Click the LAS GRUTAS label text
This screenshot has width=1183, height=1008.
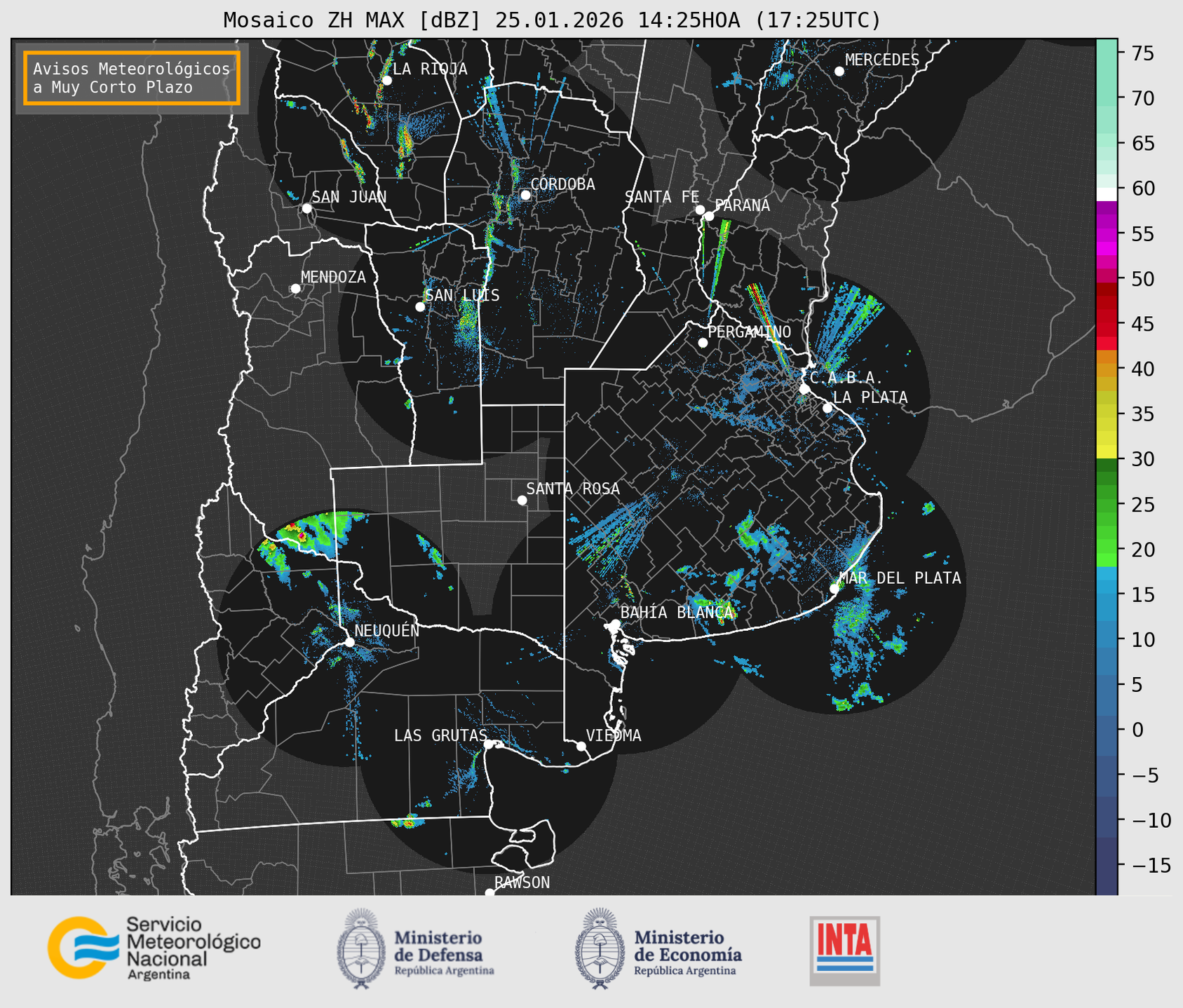pos(440,735)
